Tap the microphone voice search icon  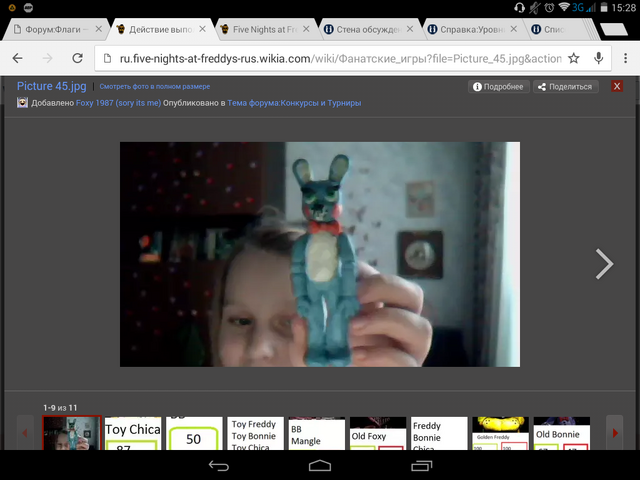pos(598,58)
